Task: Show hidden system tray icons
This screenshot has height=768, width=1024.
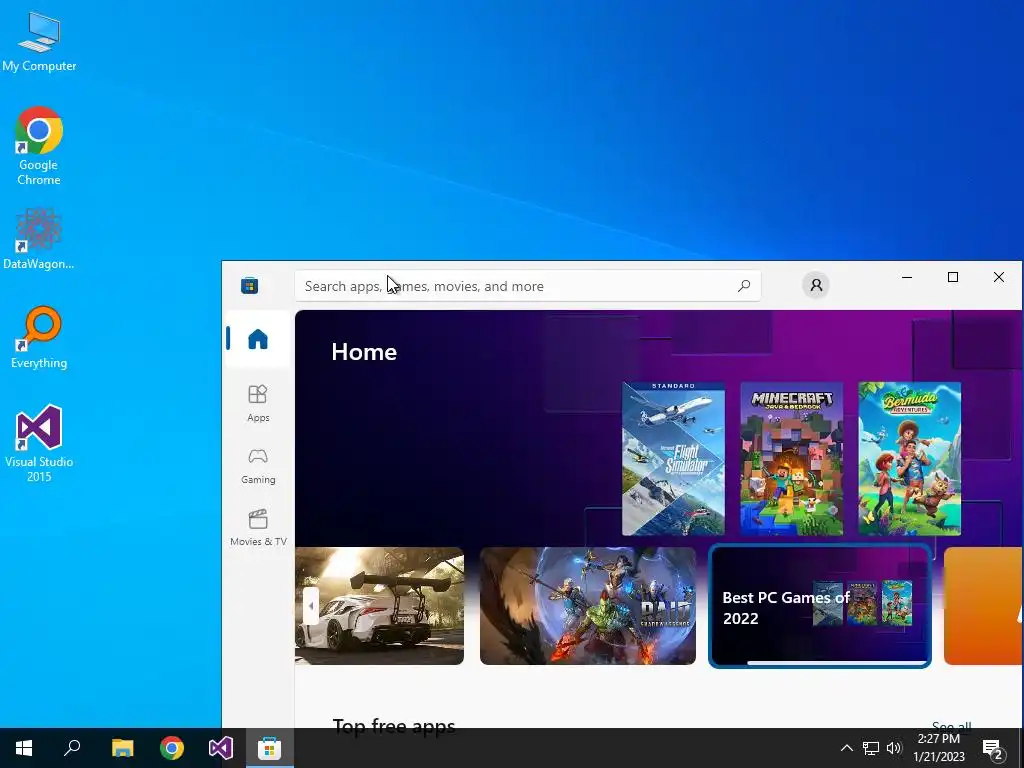Action: (846, 748)
